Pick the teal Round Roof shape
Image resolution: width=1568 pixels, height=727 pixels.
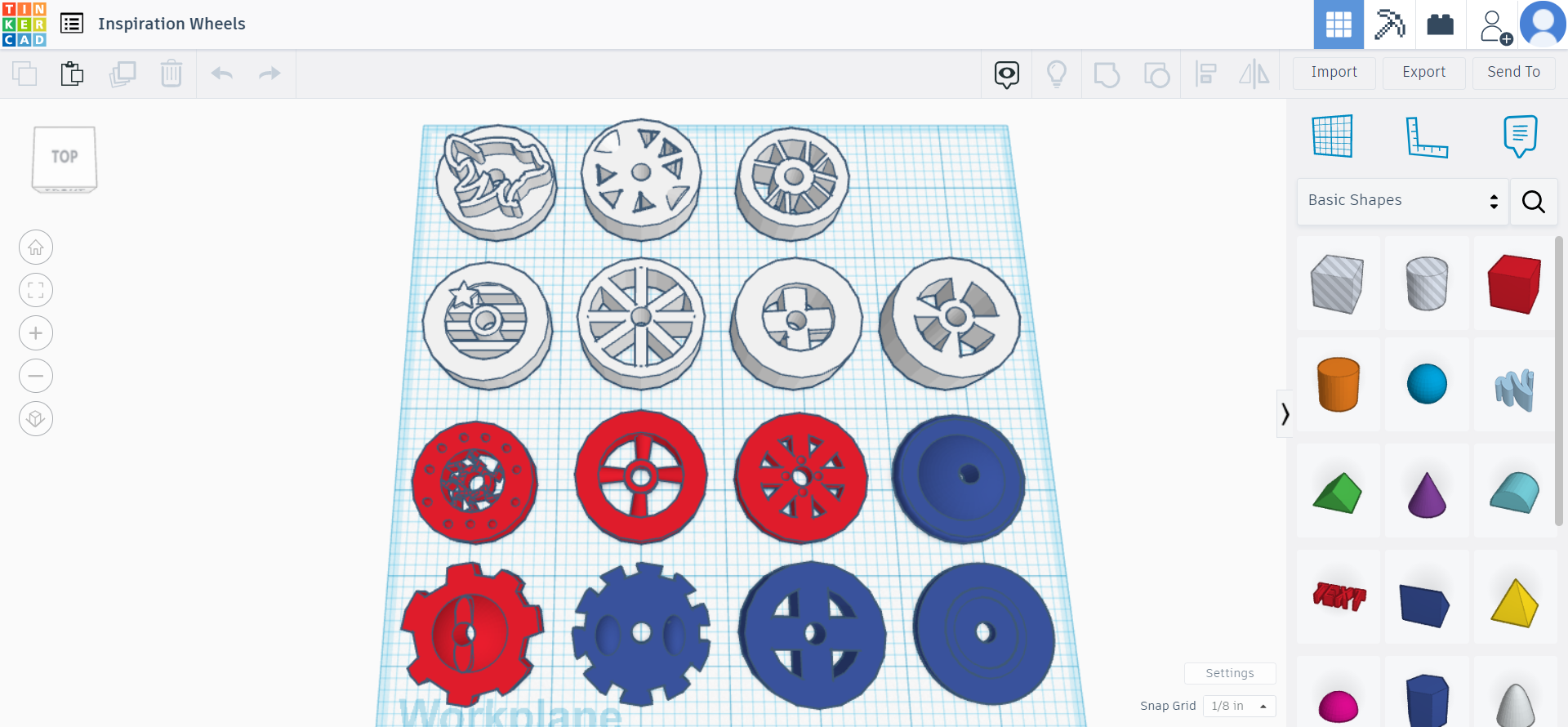(x=1515, y=492)
